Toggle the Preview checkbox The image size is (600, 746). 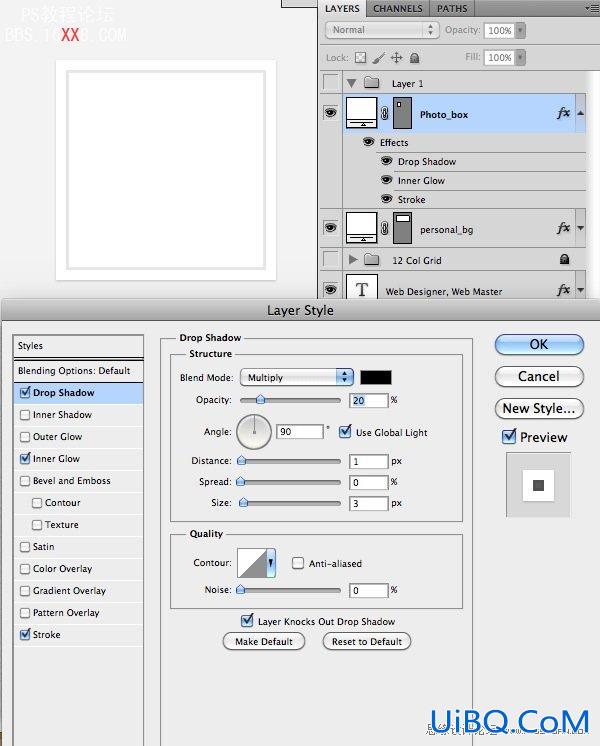coord(509,436)
